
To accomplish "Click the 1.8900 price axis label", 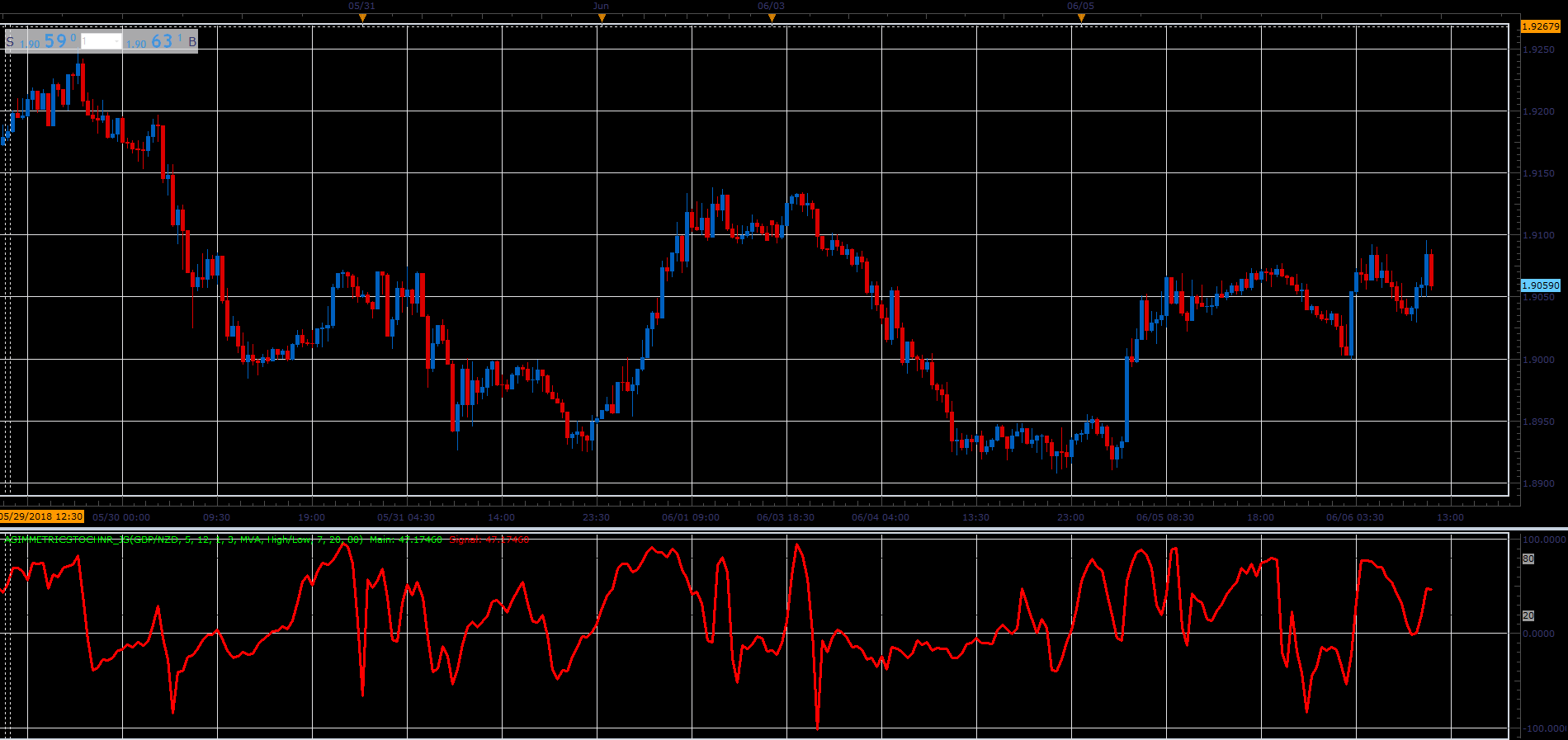I will [x=1538, y=483].
